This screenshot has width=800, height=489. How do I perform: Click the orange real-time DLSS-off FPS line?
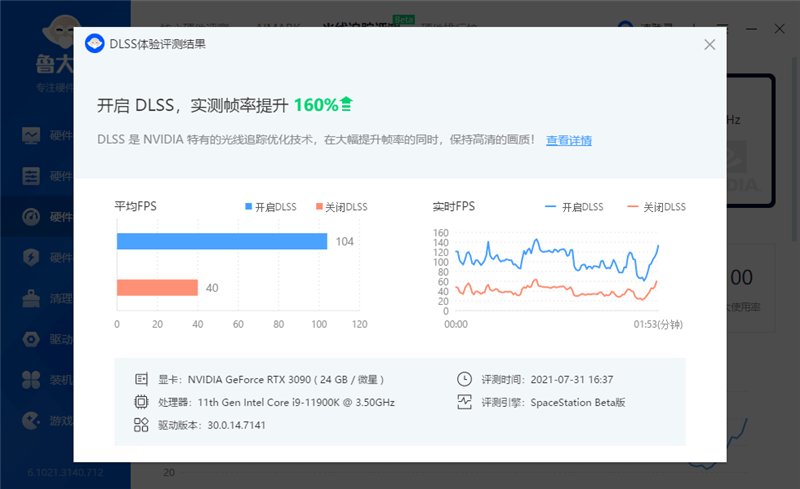pos(556,290)
